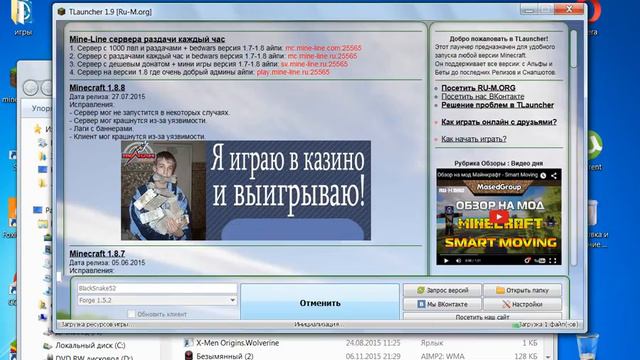Click the Mine-Line сервера heading
This screenshot has height=360, width=640.
[x=147, y=39]
